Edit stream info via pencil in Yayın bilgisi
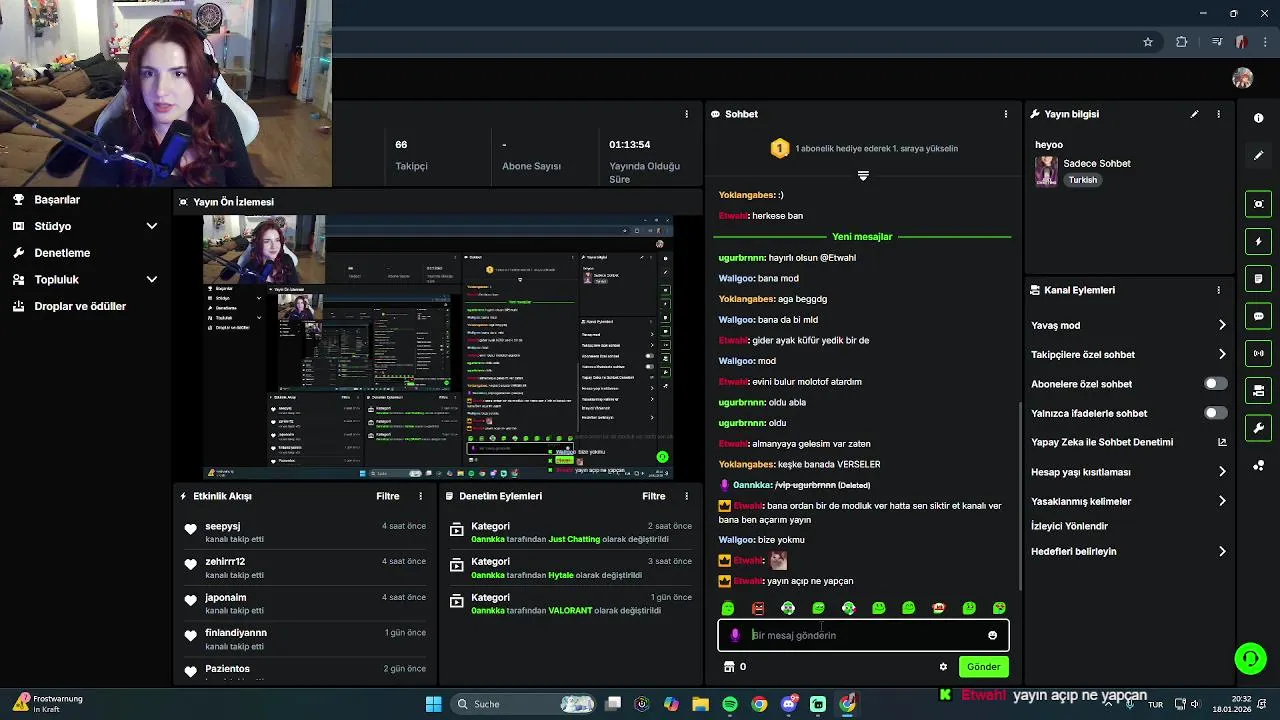The width and height of the screenshot is (1280, 720). pyautogui.click(x=1194, y=114)
